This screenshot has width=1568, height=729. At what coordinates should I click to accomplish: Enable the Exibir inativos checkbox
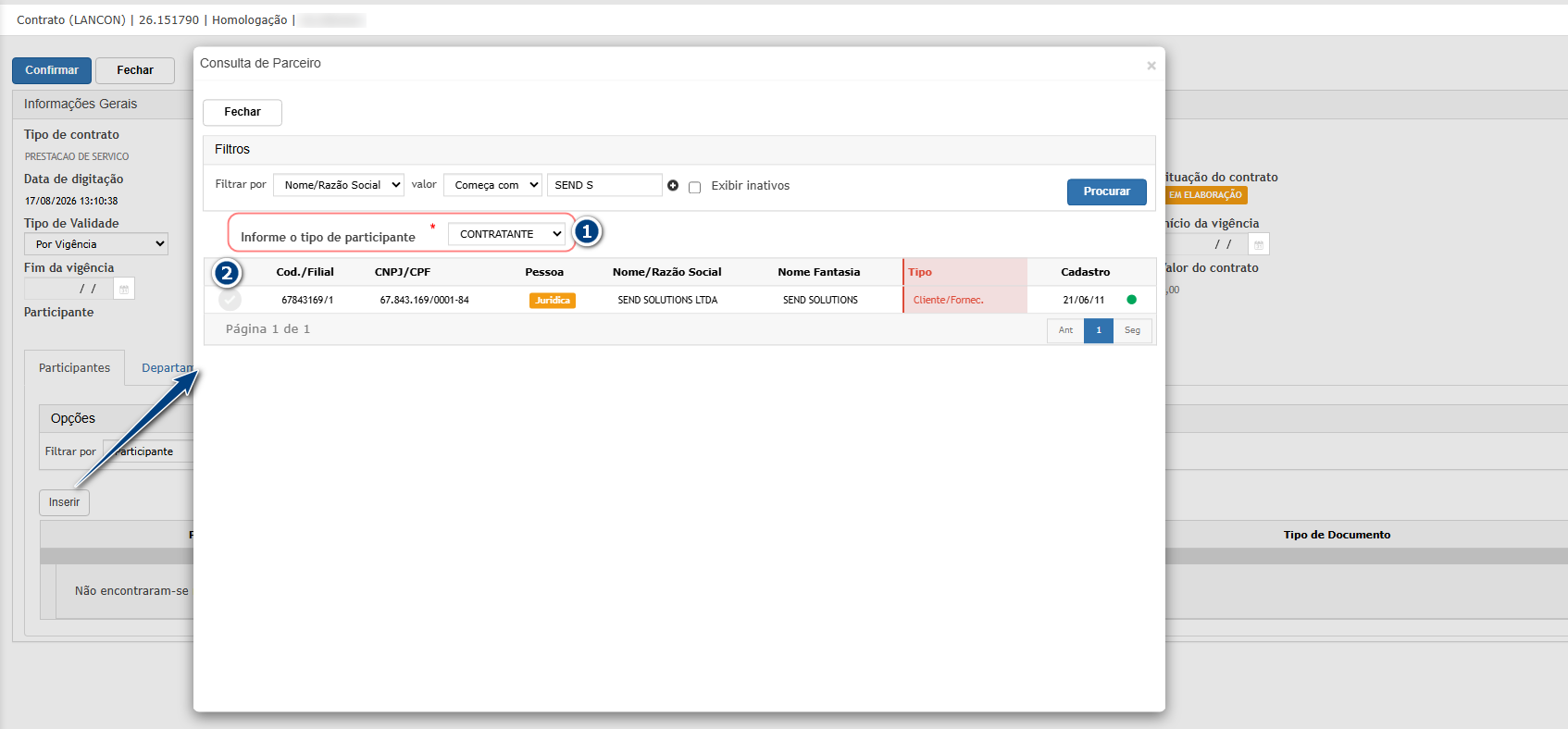pyautogui.click(x=695, y=187)
